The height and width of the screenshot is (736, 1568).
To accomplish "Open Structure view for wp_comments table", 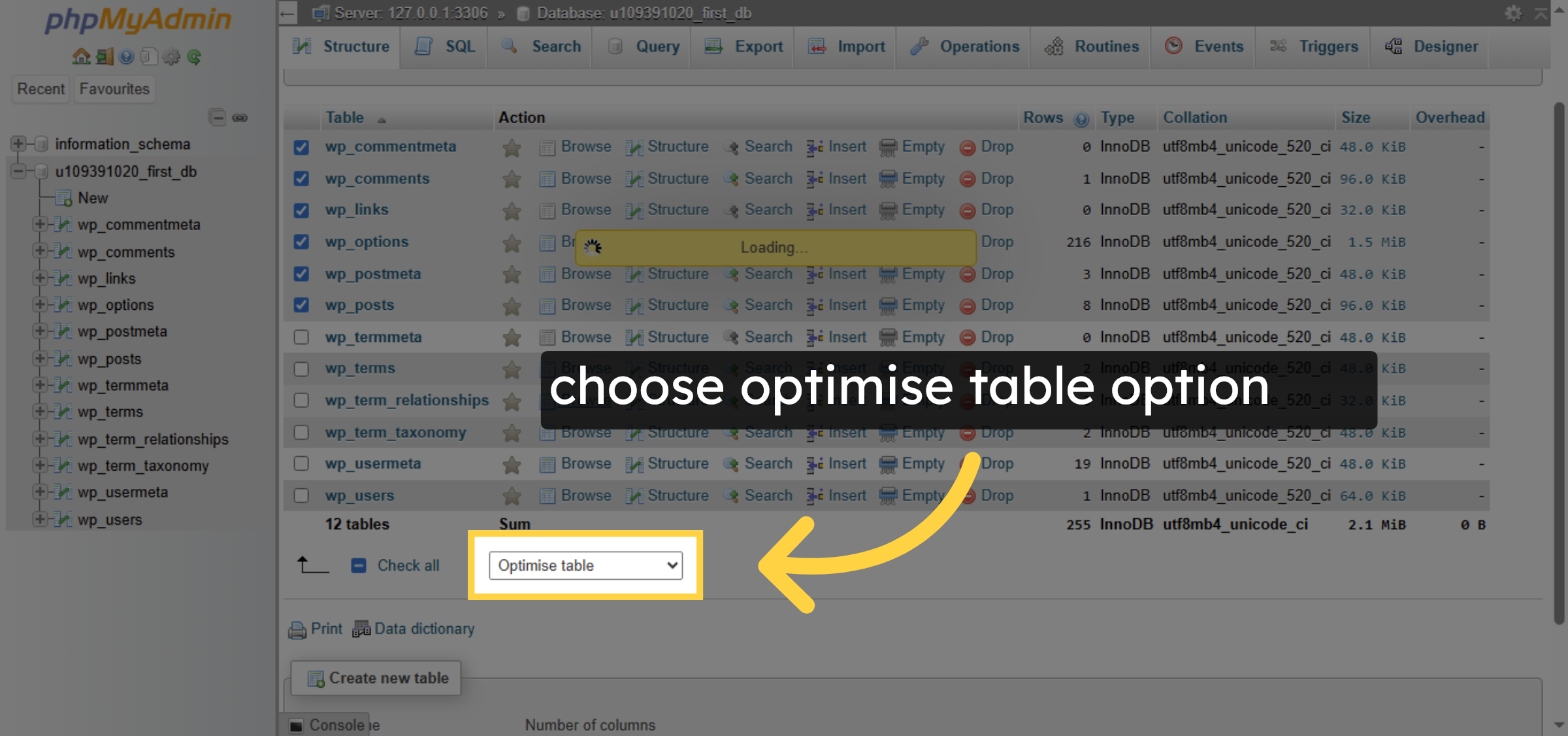I will tap(667, 178).
